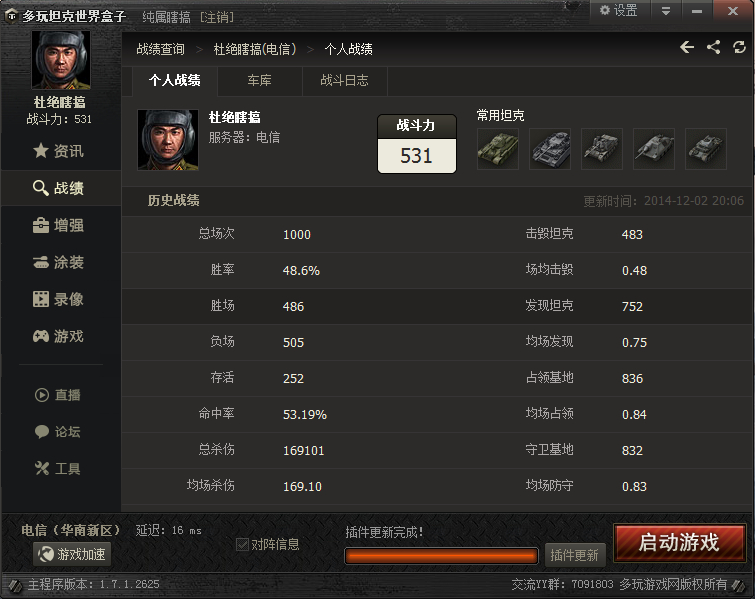
Task: Click the 插件更新 button
Action: (574, 555)
